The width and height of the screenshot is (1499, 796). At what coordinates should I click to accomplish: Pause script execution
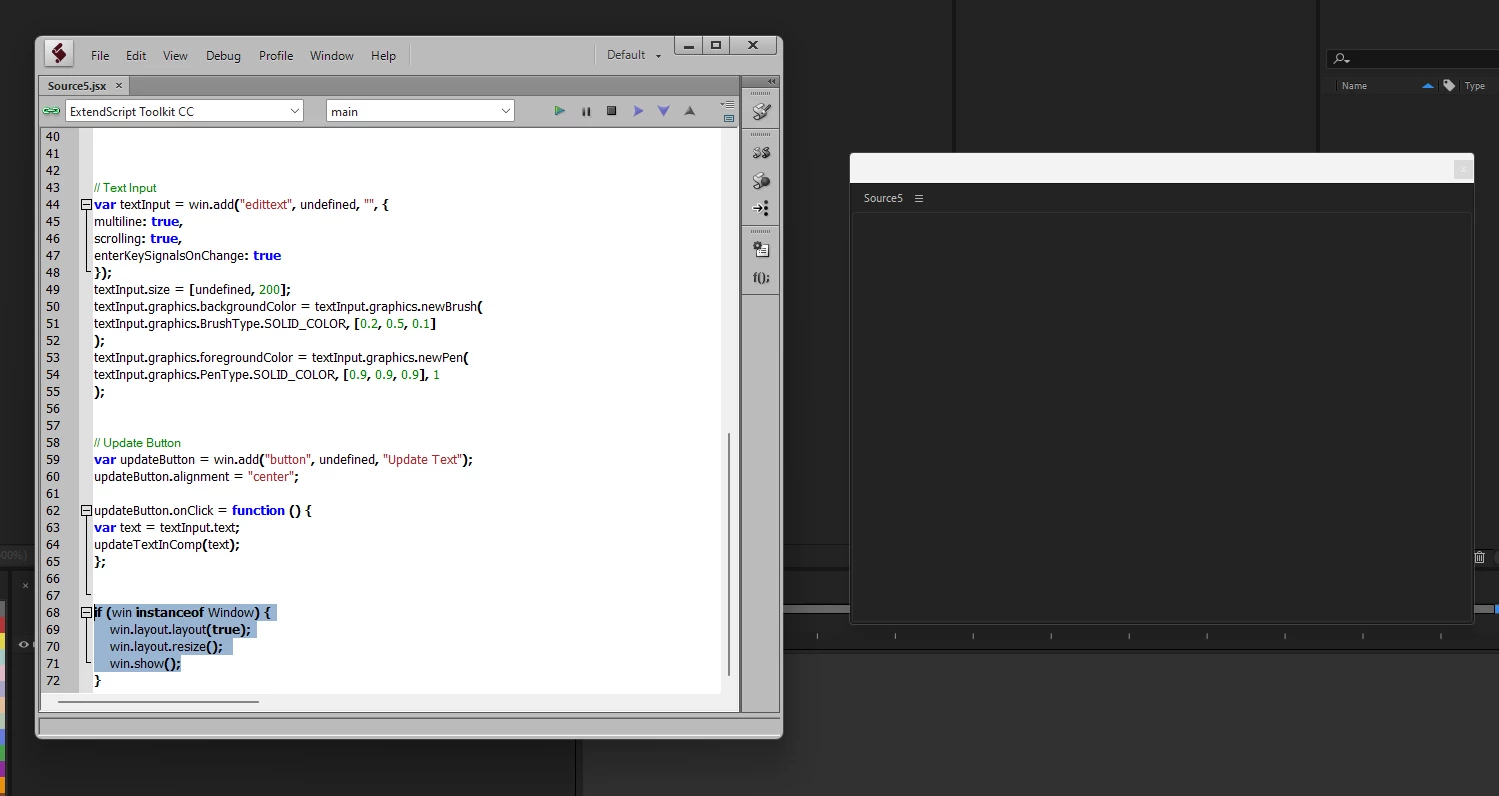coord(586,111)
